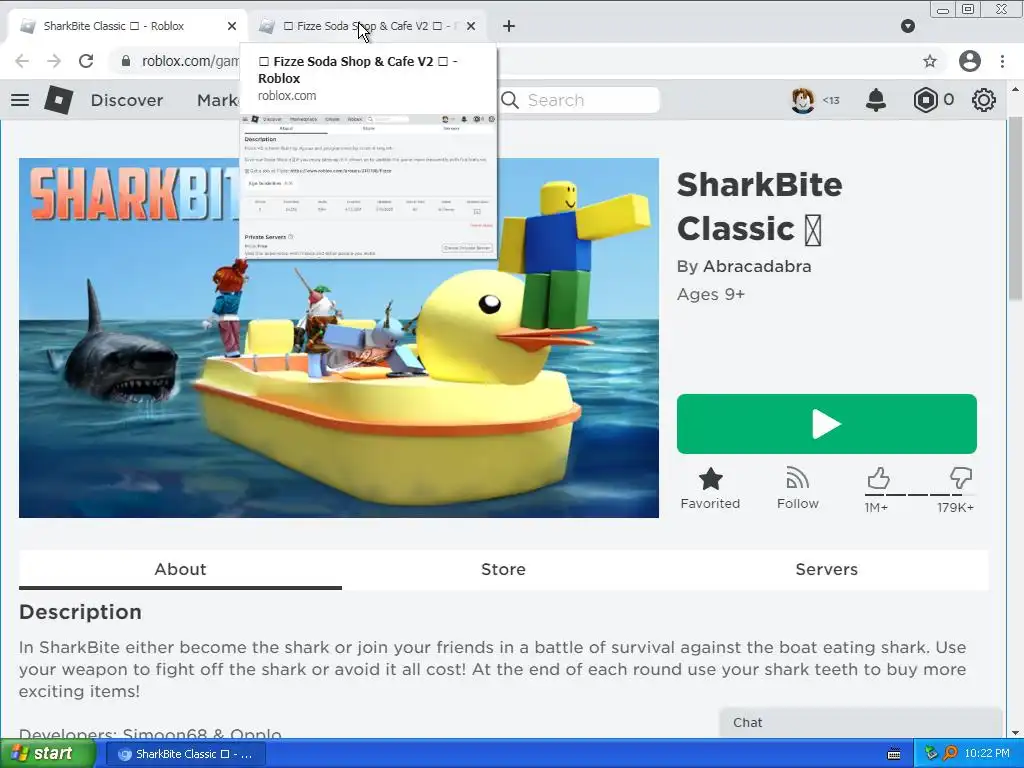This screenshot has width=1024, height=768.
Task: Click the SharkBite Classic taskbar button
Action: tap(186, 754)
